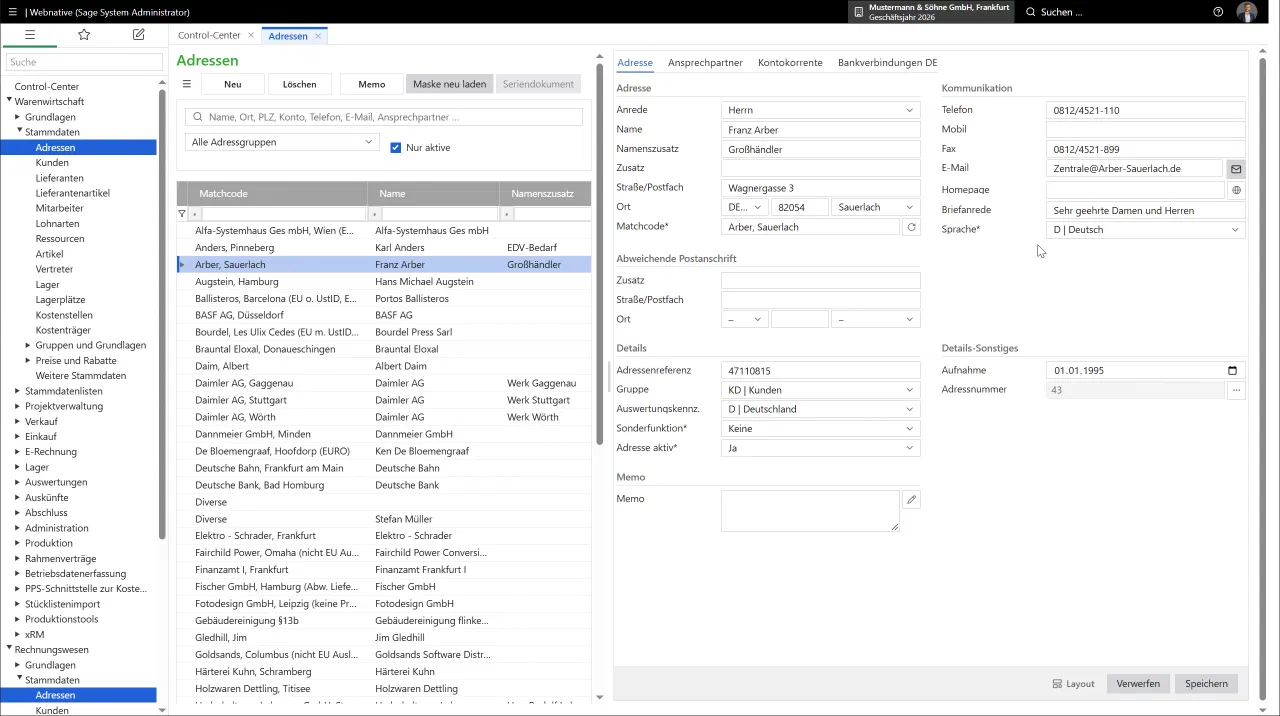Click the Löschen button

(300, 84)
